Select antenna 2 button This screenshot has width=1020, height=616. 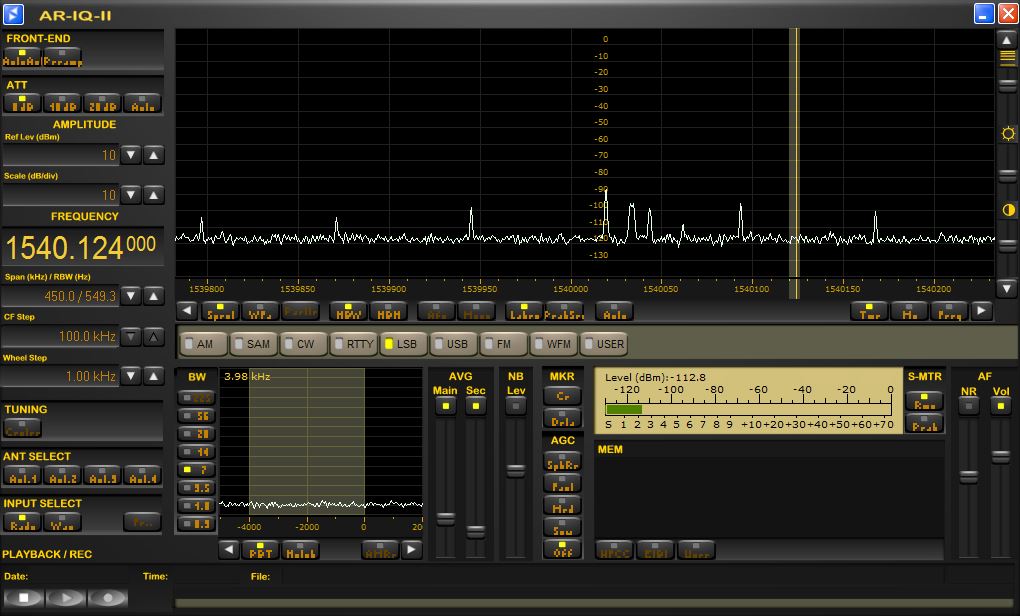pyautogui.click(x=62, y=475)
